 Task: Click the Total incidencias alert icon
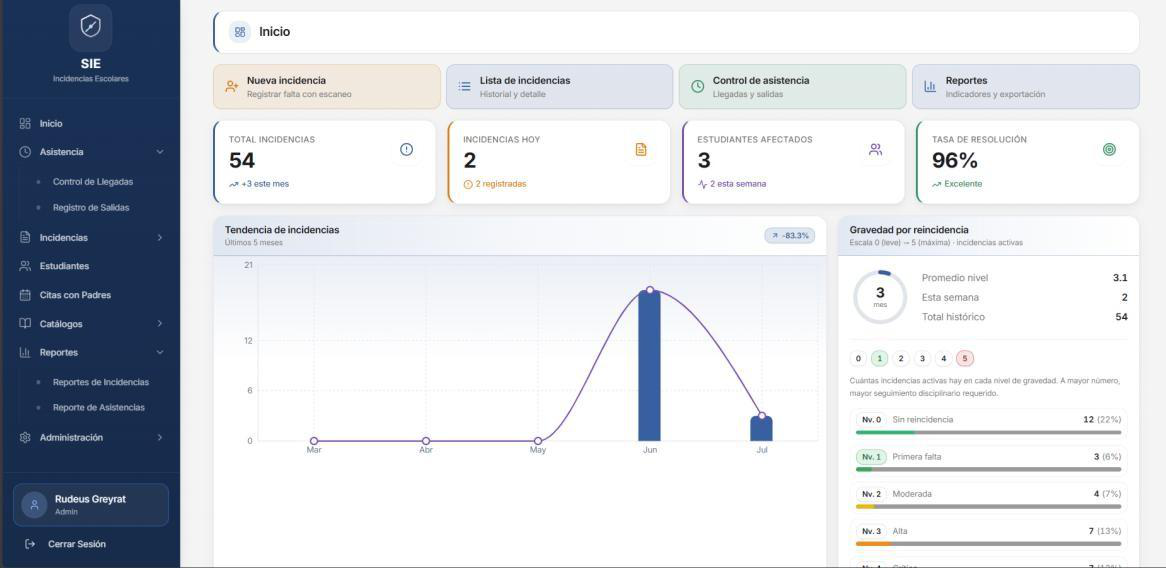(x=406, y=149)
